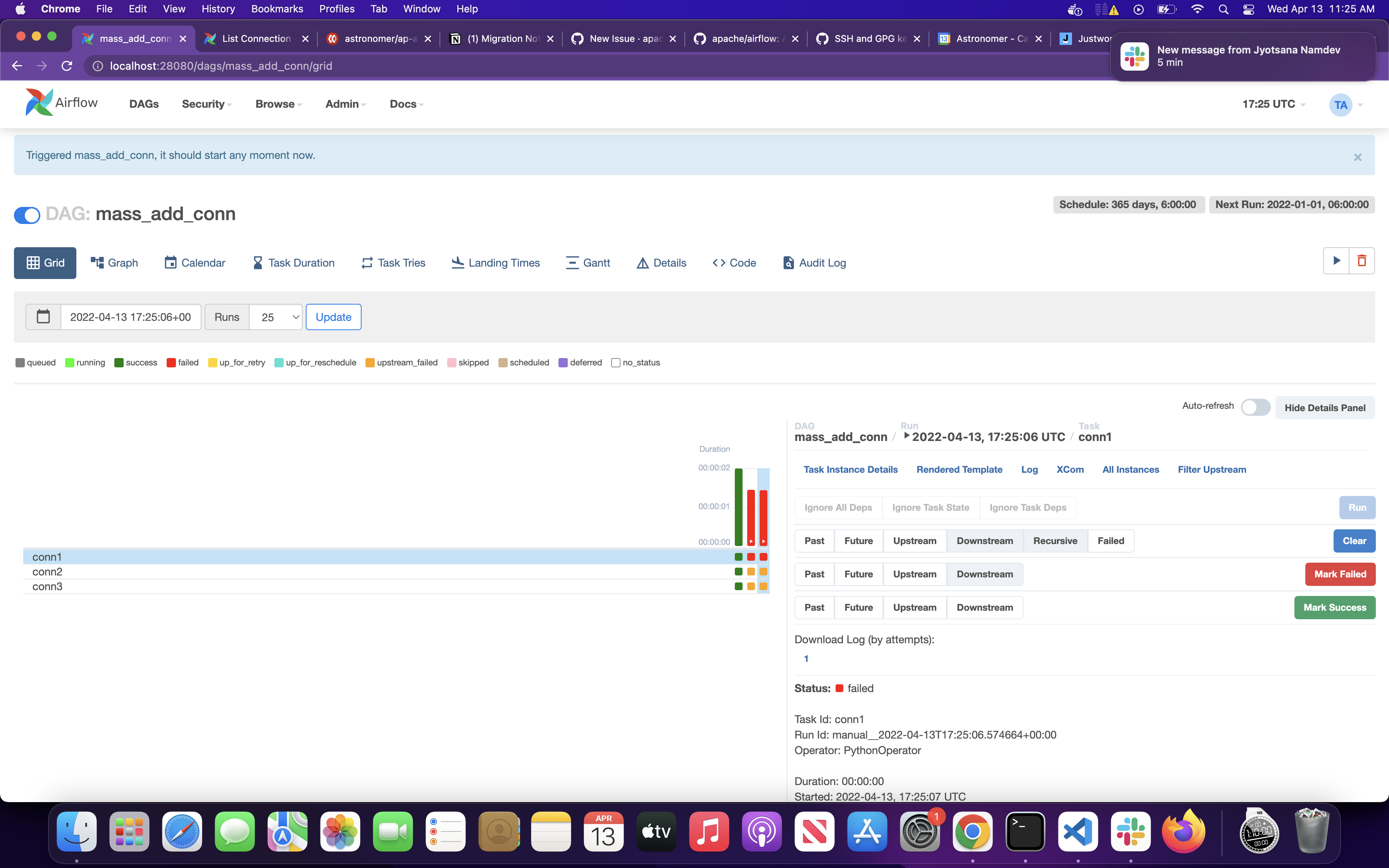
Task: Open the Terminal from the dock
Action: [x=1025, y=832]
